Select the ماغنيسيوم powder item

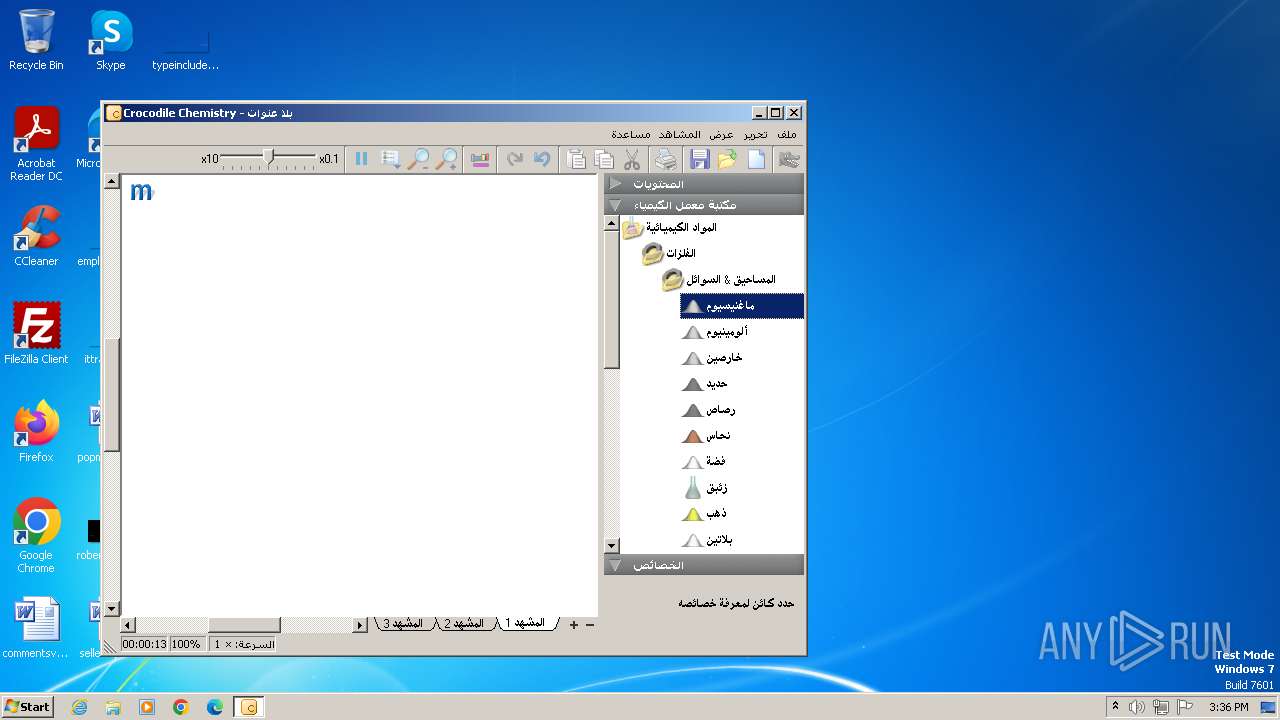(x=742, y=306)
